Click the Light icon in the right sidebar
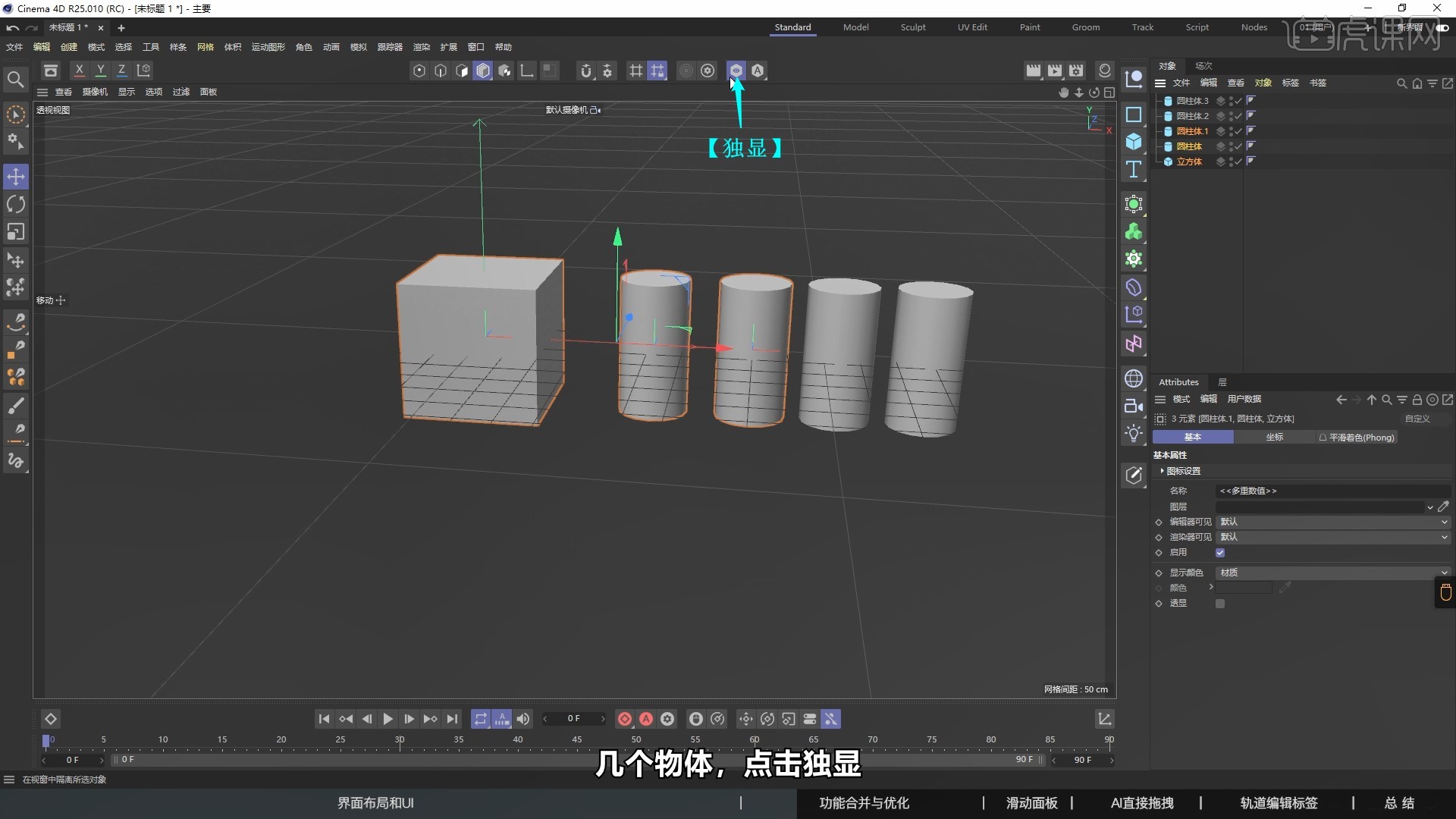 coord(1134,433)
